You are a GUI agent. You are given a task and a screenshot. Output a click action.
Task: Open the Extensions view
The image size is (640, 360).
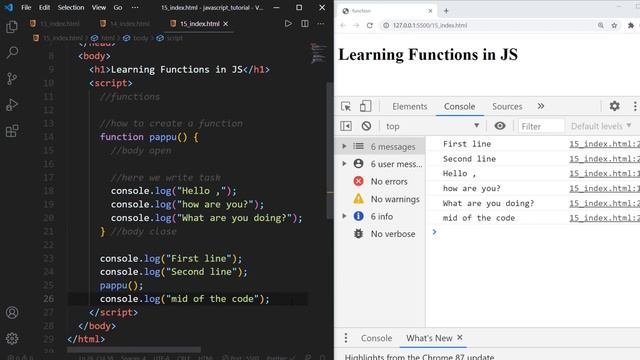[12, 131]
